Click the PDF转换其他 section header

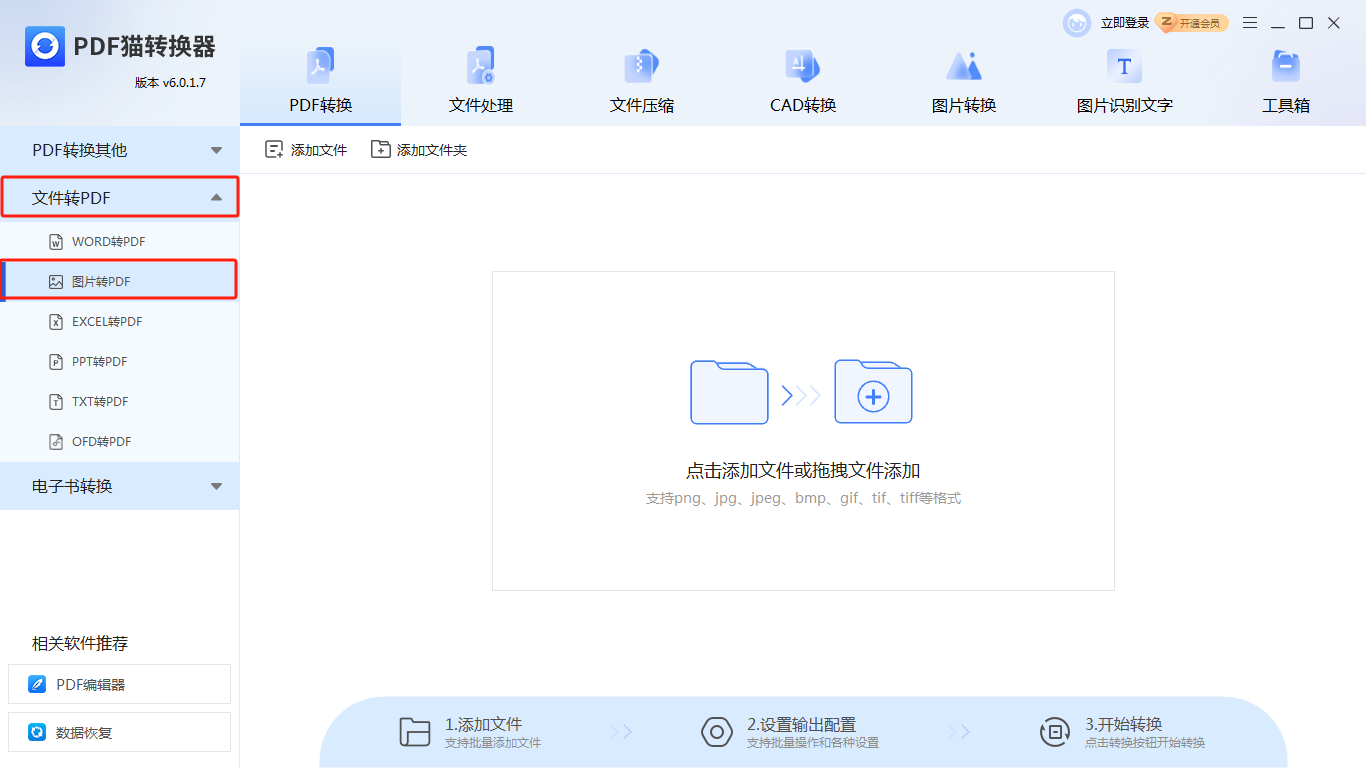(x=119, y=150)
